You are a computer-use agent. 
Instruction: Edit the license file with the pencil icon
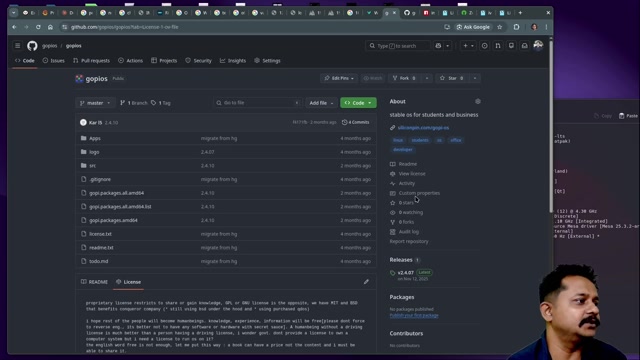coord(366,282)
